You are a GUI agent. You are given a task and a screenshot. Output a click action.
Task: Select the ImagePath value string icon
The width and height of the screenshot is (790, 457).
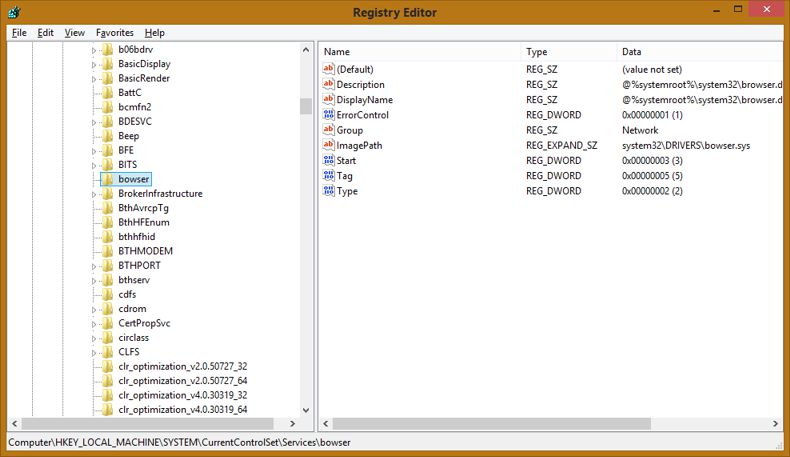point(328,145)
